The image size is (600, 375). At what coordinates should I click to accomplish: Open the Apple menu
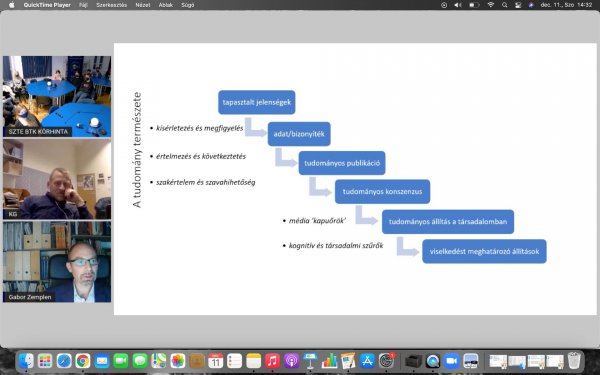click(11, 5)
